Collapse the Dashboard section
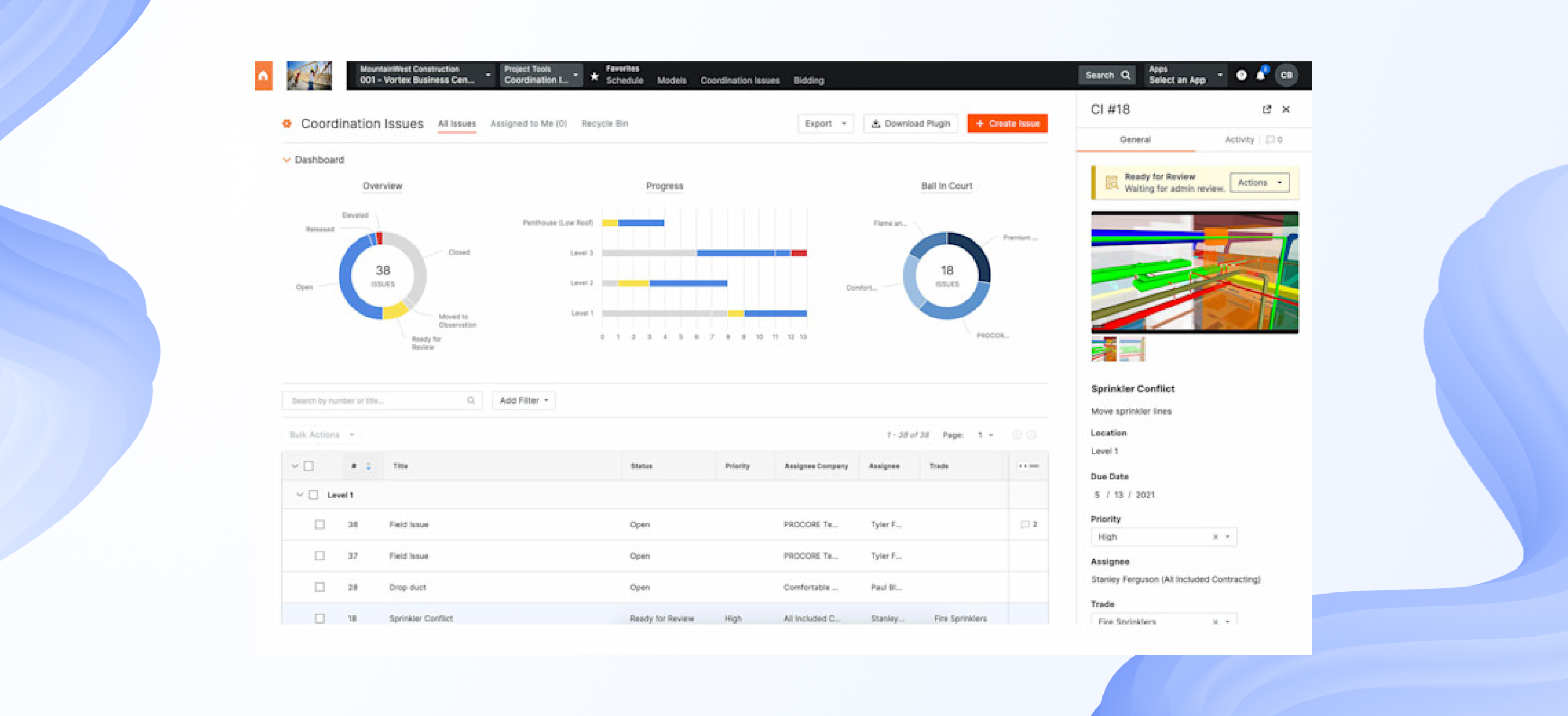The width and height of the screenshot is (1568, 716). pyautogui.click(x=286, y=160)
